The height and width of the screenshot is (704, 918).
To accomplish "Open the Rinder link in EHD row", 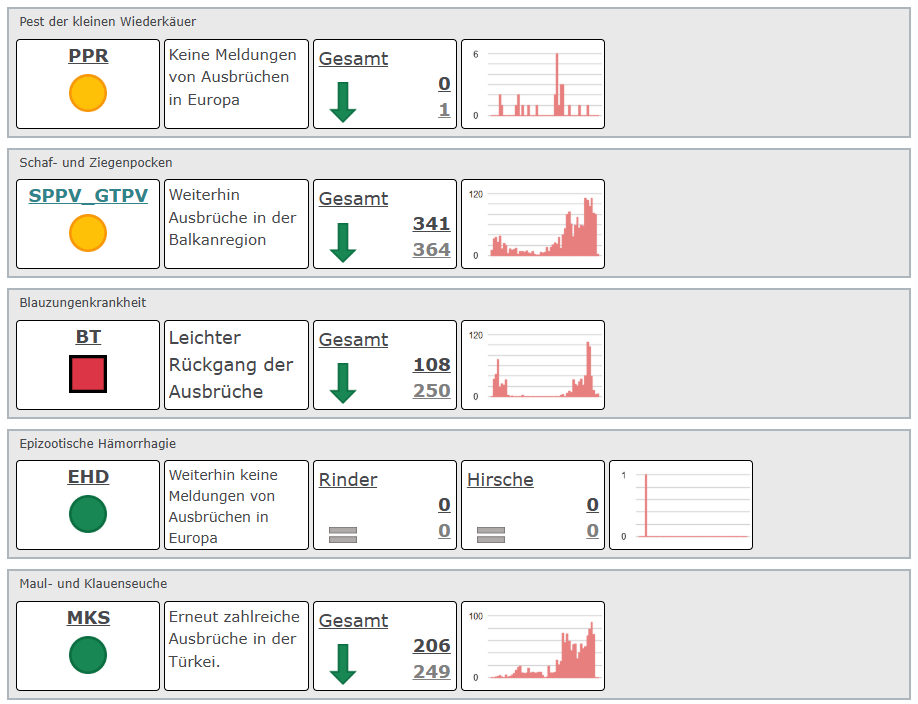I will point(348,480).
